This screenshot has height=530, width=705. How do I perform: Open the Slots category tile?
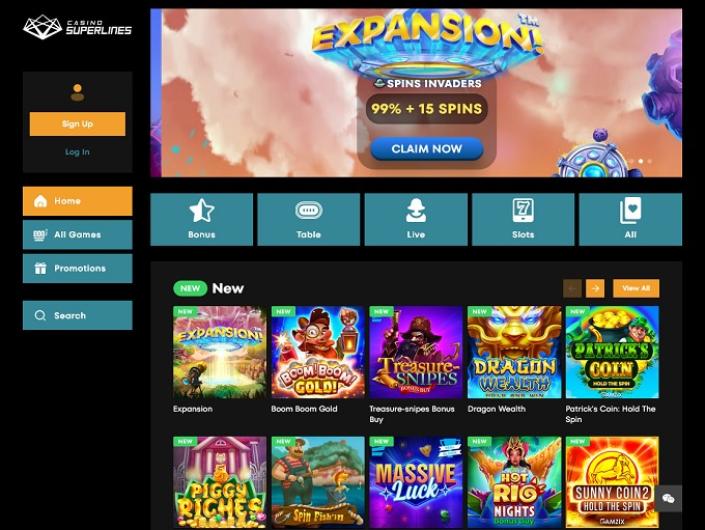click(x=523, y=219)
